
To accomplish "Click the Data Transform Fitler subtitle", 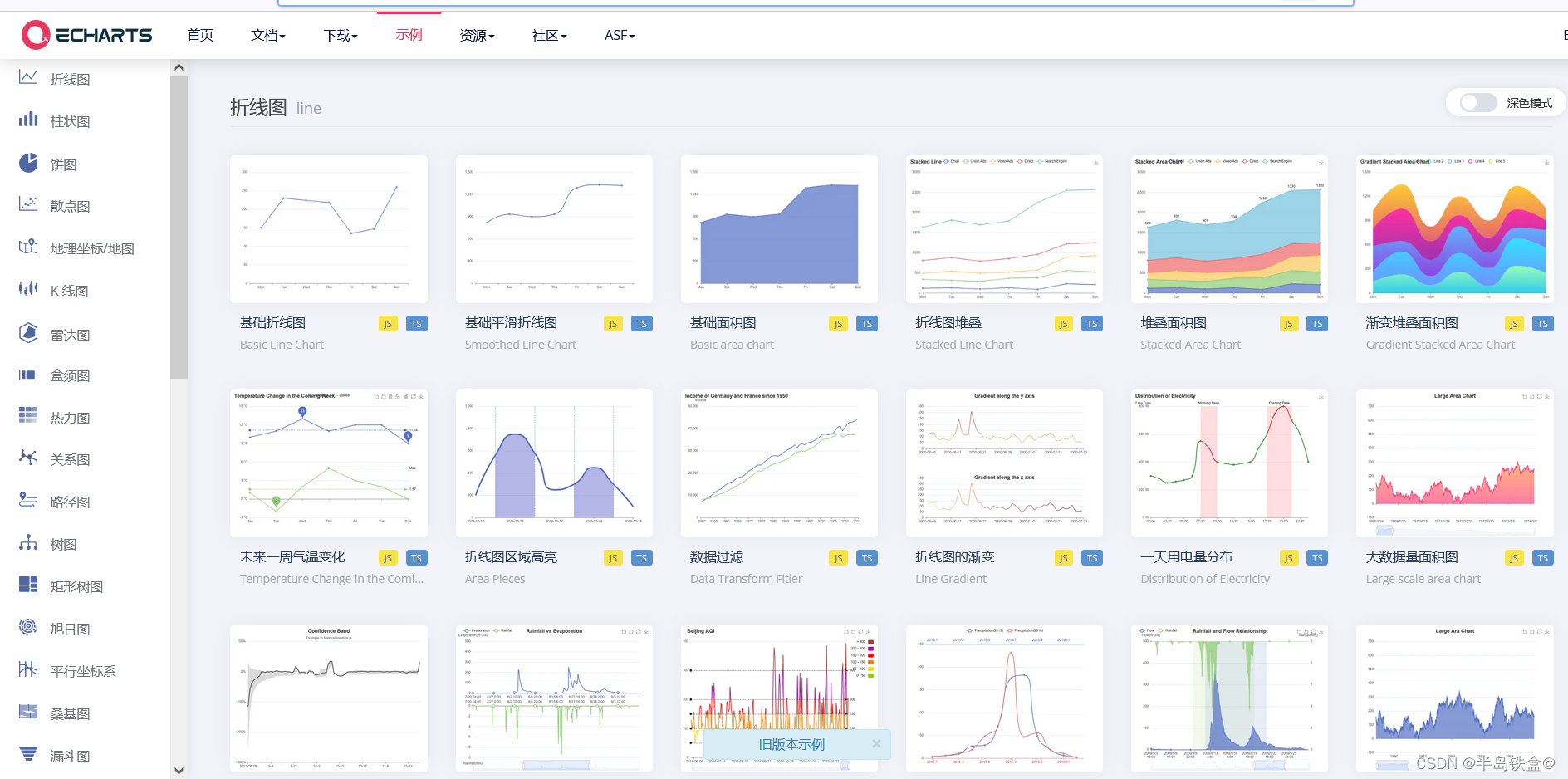I will (x=746, y=579).
